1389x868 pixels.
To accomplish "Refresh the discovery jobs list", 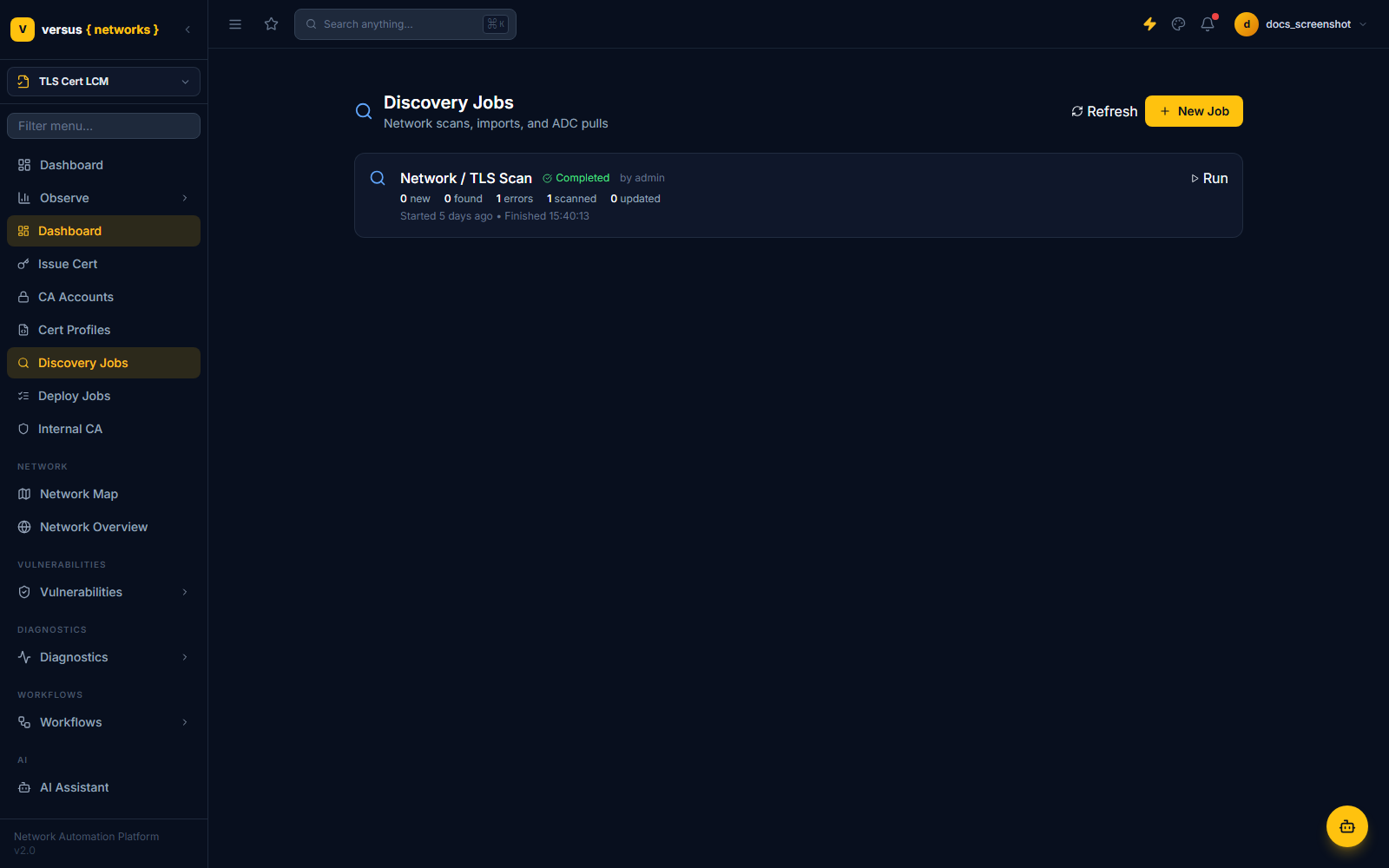I will [1104, 111].
